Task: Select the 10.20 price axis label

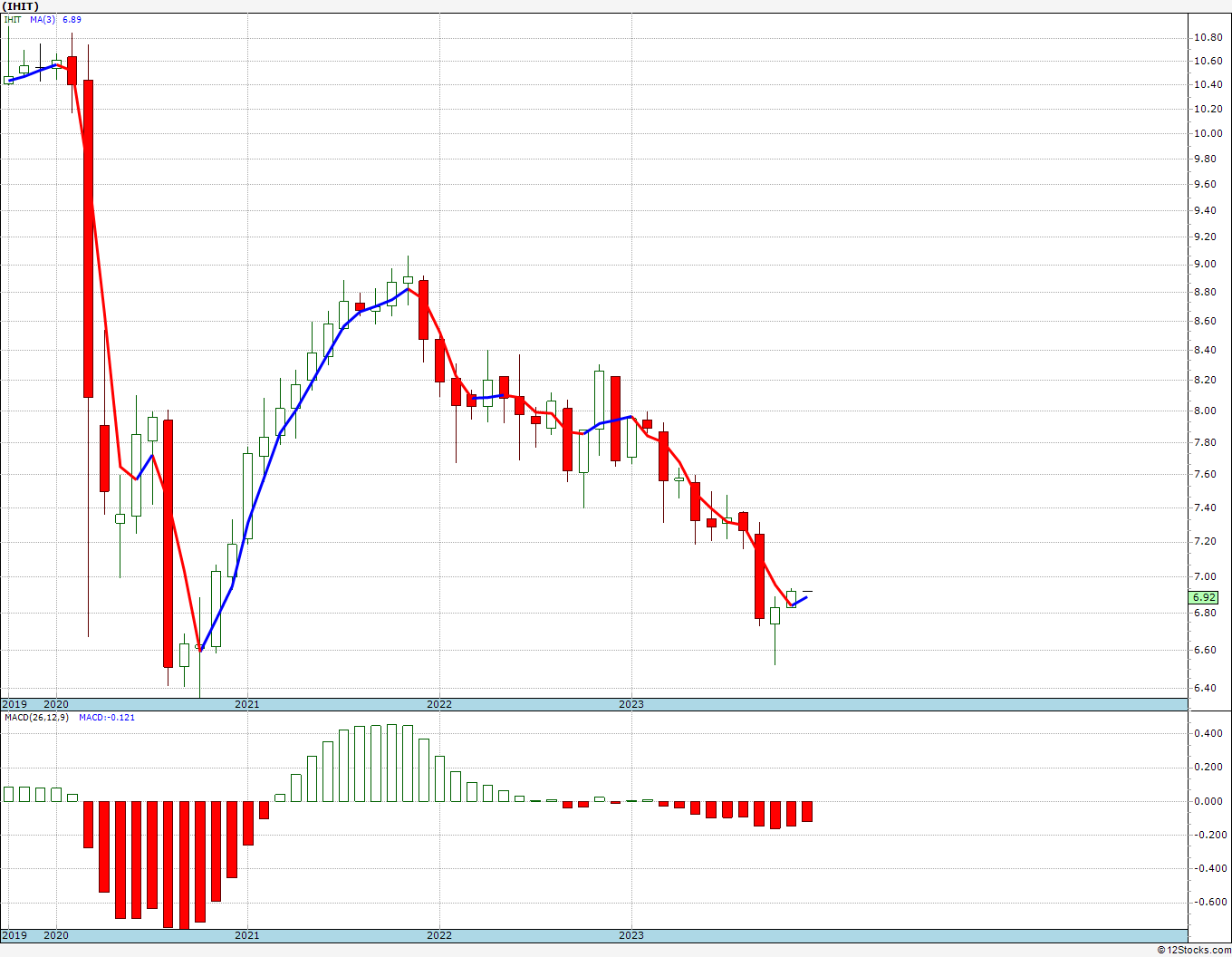Action: [x=1208, y=109]
